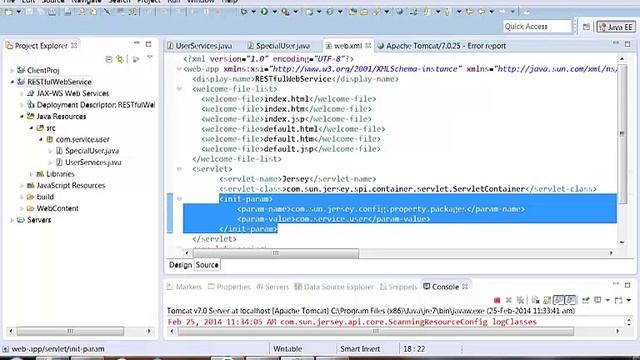This screenshot has width=640, height=360.
Task: Click web-app/servlet/init-param status bar text
Action: point(58,349)
